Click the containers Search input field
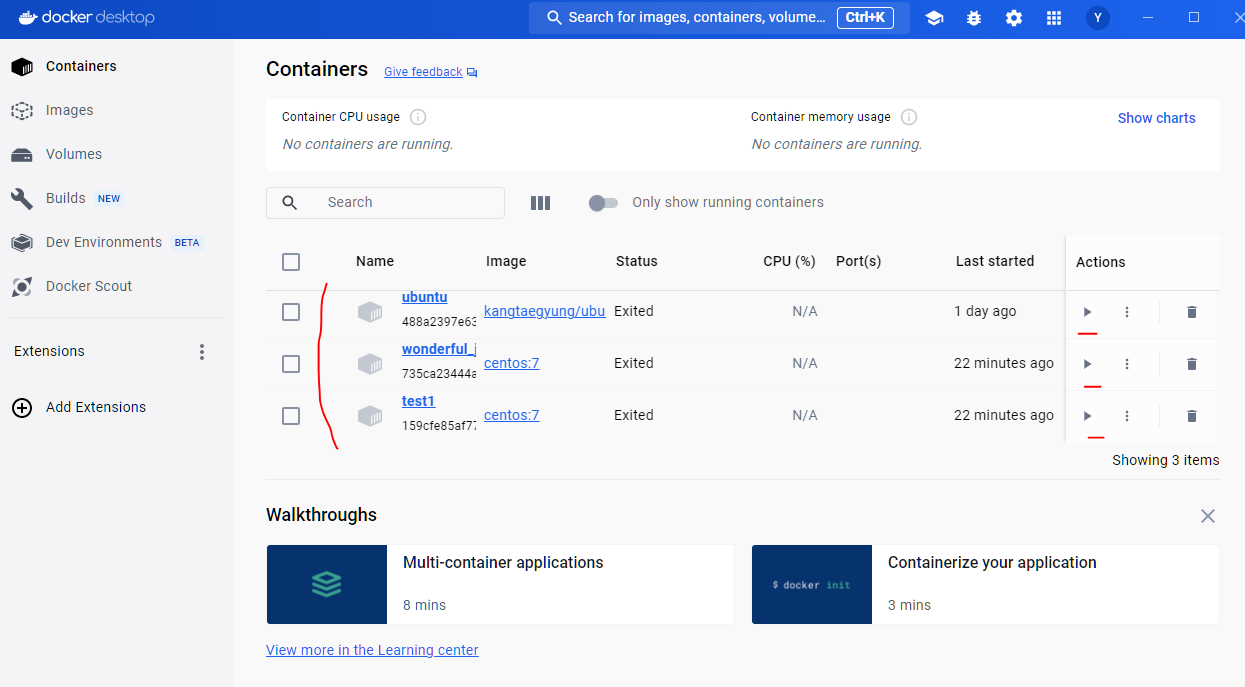 (x=385, y=203)
